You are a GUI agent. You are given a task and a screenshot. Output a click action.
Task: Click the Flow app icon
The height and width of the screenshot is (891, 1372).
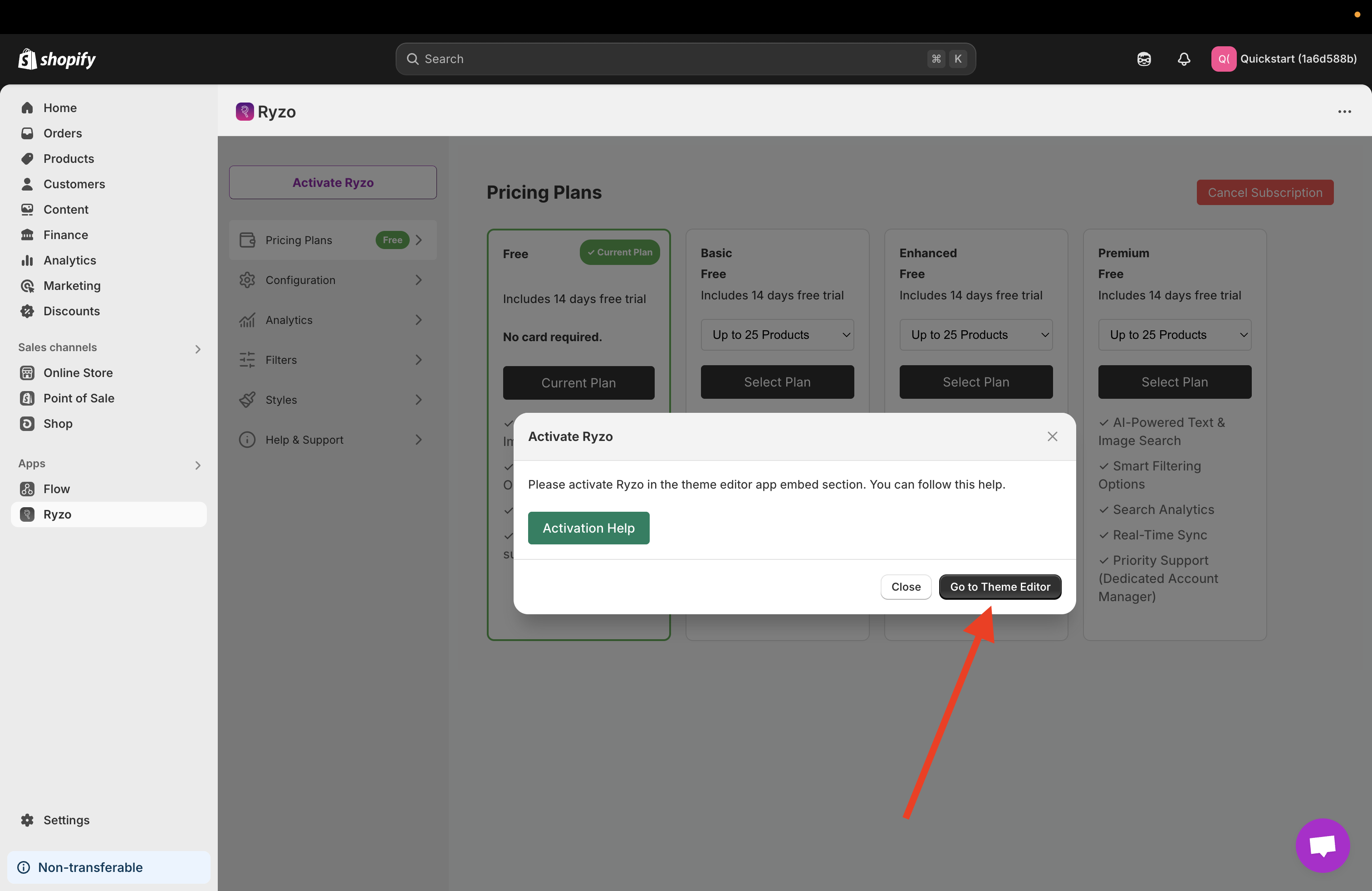pyautogui.click(x=27, y=489)
